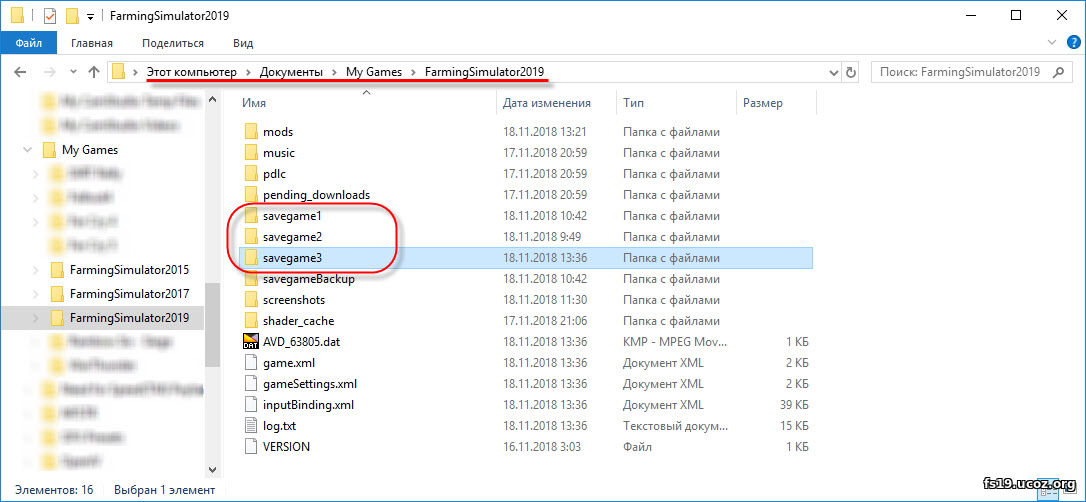Click VERSION date 16.11.2018 3:03
Screen dimensions: 1086x502
point(542,447)
